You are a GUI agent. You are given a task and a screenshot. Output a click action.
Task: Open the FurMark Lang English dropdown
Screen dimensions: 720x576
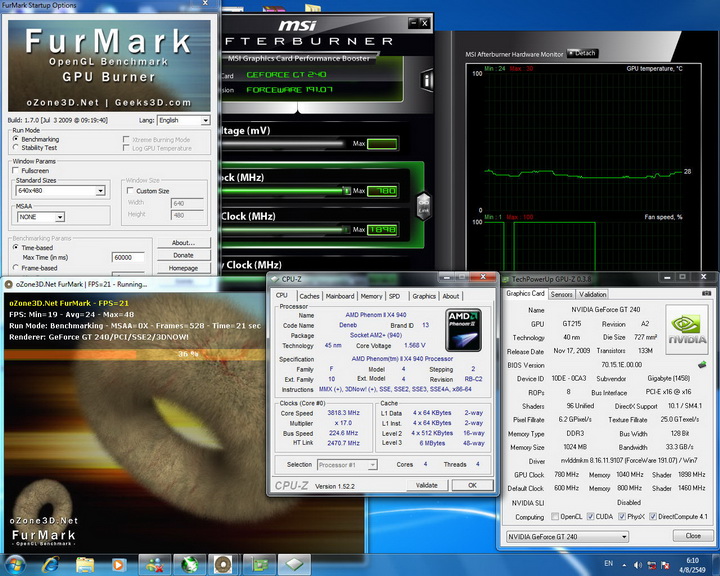[184, 120]
